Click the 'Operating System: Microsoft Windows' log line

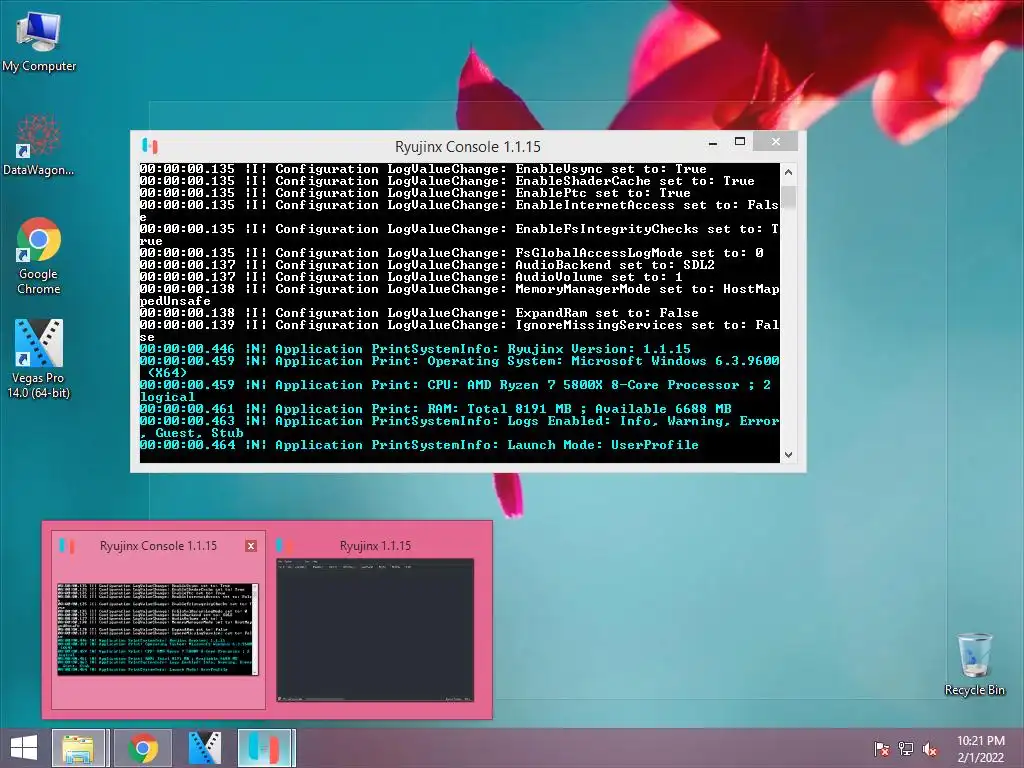pos(459,366)
